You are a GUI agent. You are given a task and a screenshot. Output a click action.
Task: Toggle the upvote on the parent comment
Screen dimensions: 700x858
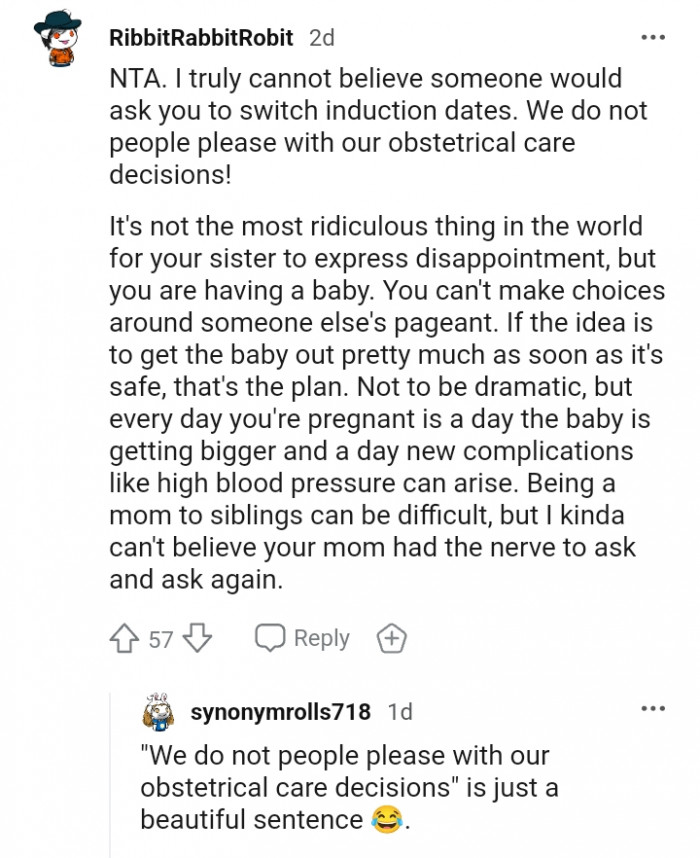(x=125, y=637)
